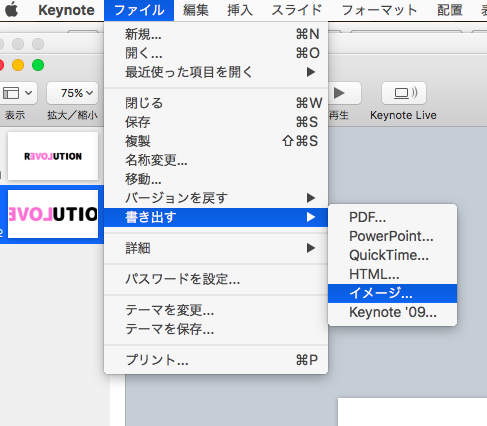
Task: Choose プリント... menu item
Action: point(216,360)
